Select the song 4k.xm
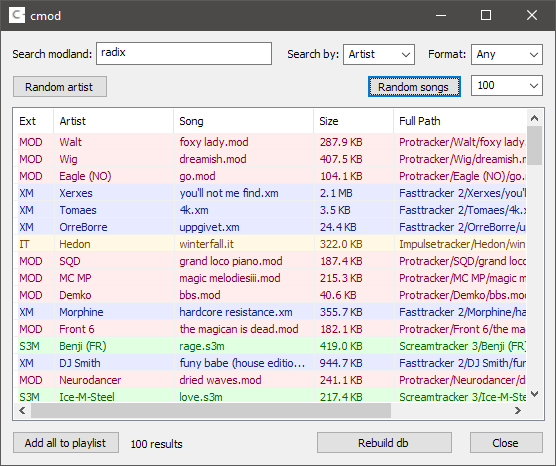Screen dimensions: 556x466 (x=194, y=210)
